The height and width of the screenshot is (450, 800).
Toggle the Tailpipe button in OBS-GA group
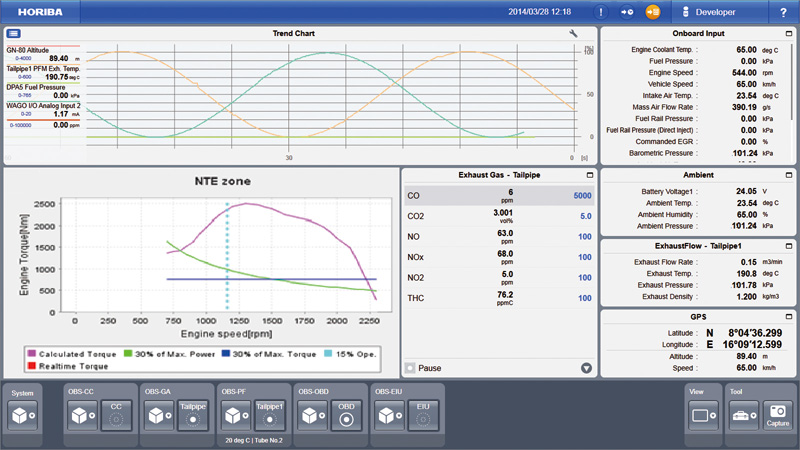(x=191, y=414)
